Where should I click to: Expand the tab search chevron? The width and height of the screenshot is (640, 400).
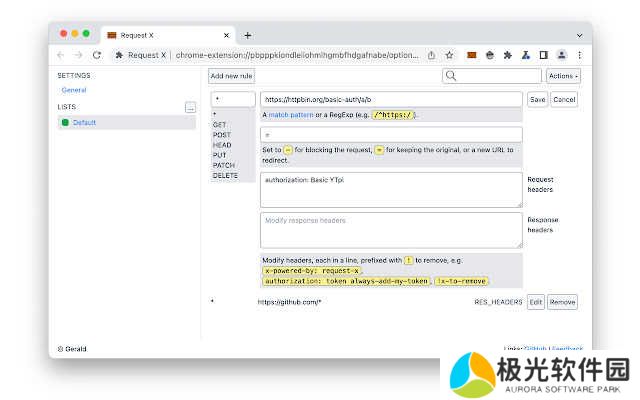pyautogui.click(x=578, y=35)
